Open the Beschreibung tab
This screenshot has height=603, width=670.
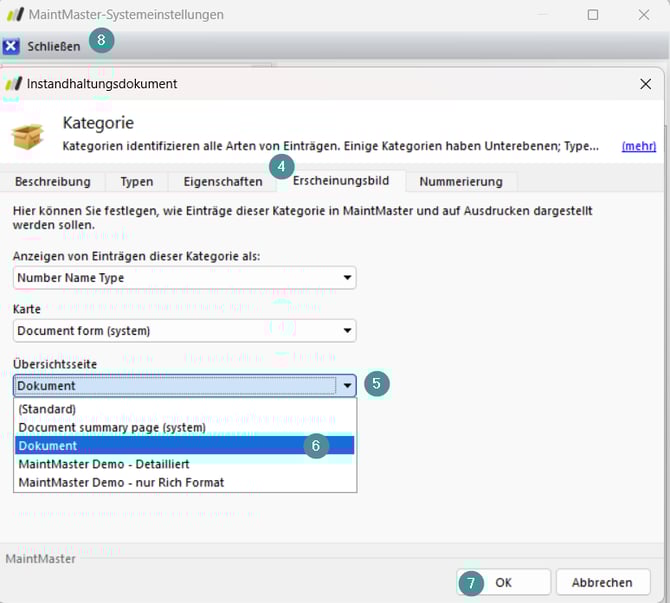53,181
